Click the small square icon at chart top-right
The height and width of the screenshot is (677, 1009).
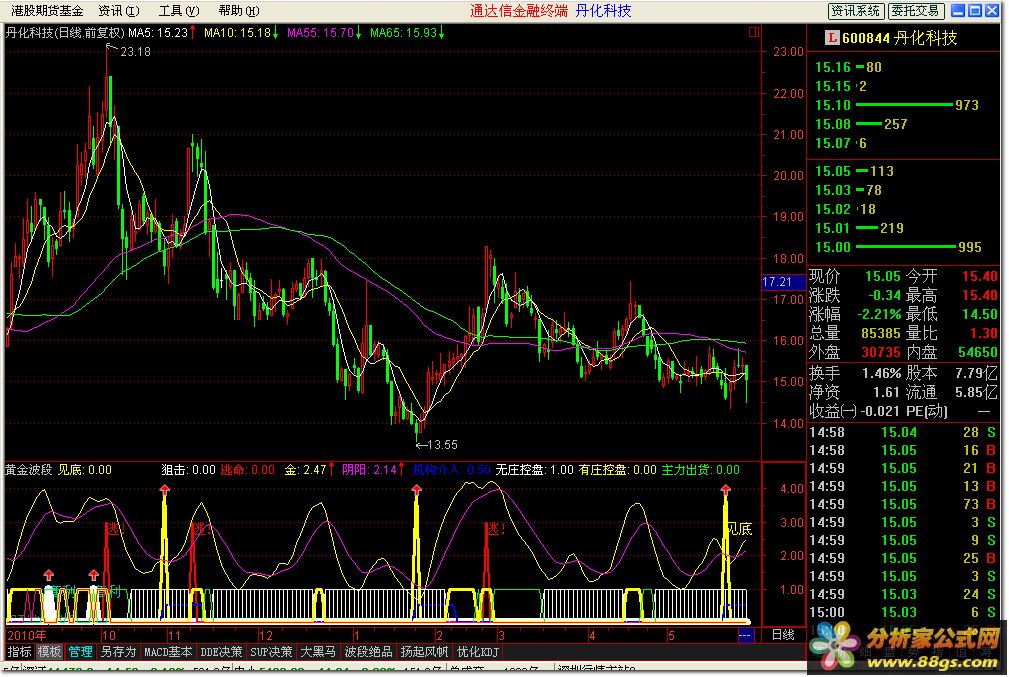tap(754, 32)
